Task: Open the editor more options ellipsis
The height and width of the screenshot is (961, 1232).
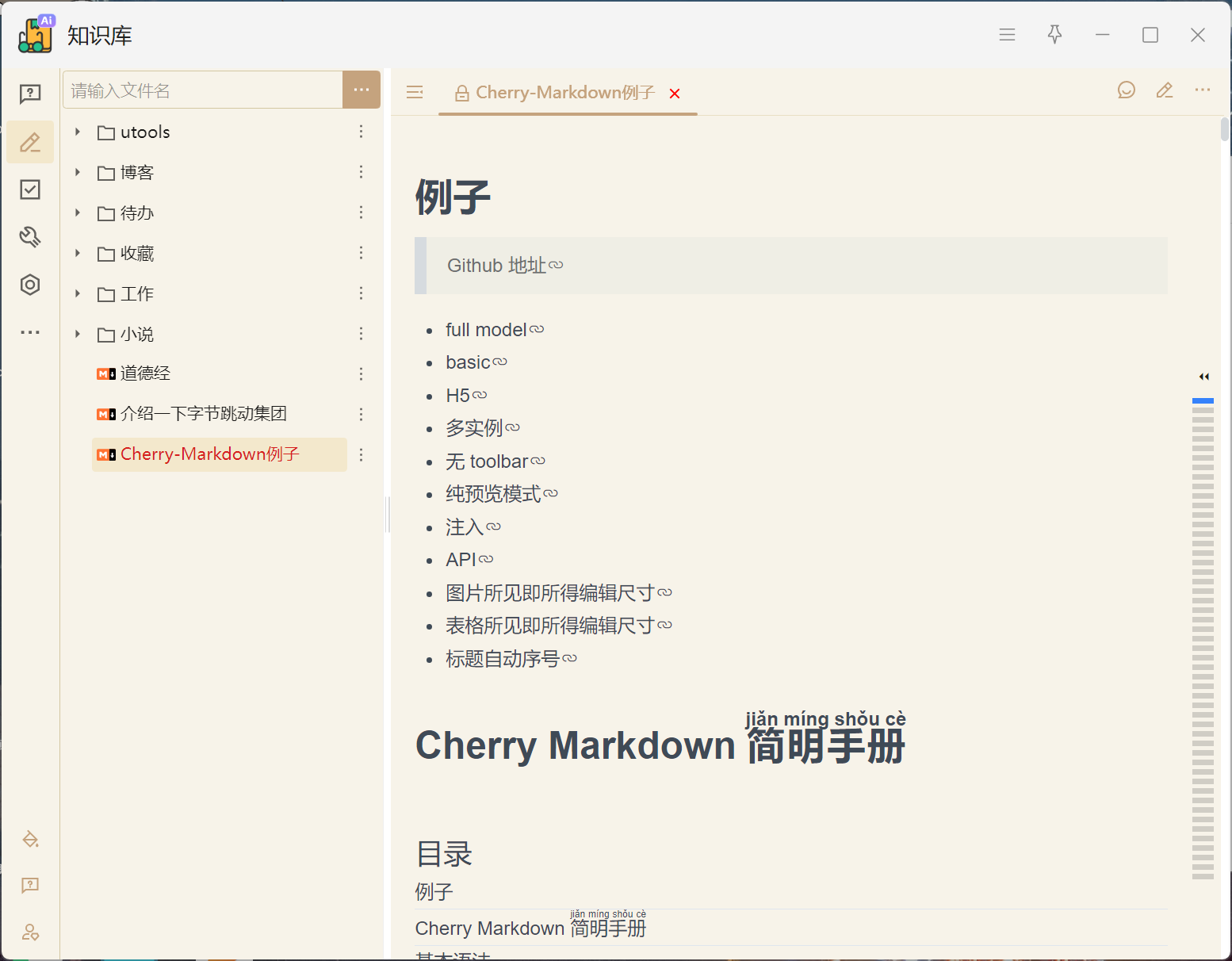Action: point(1203,90)
